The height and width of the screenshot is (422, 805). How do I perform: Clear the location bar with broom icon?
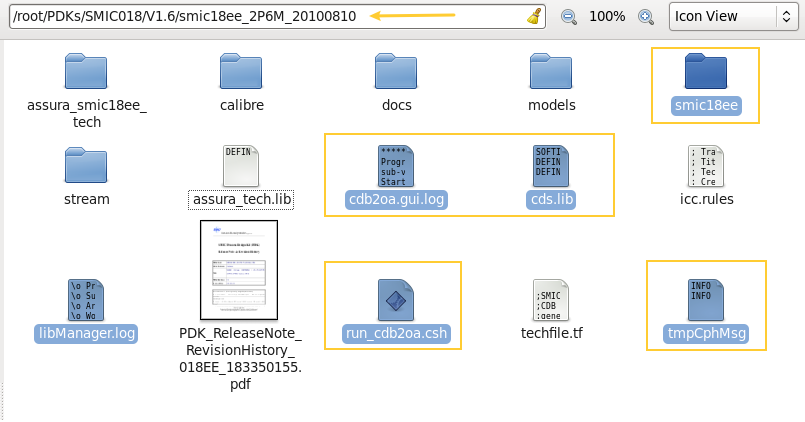pos(535,16)
